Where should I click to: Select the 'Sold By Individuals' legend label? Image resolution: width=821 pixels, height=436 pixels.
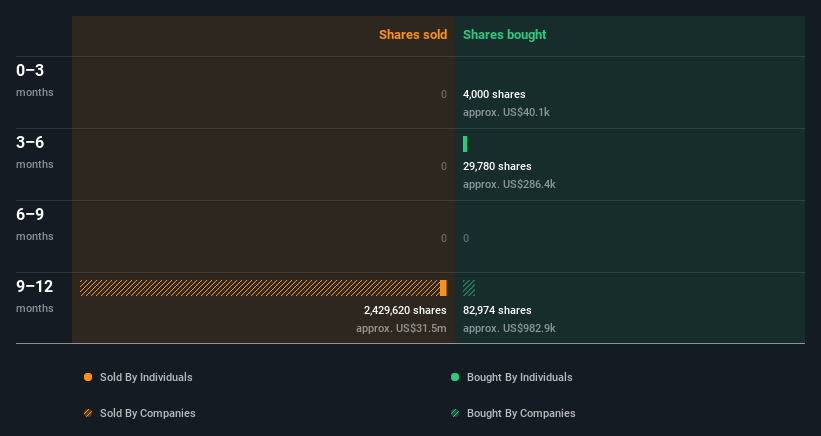point(146,377)
